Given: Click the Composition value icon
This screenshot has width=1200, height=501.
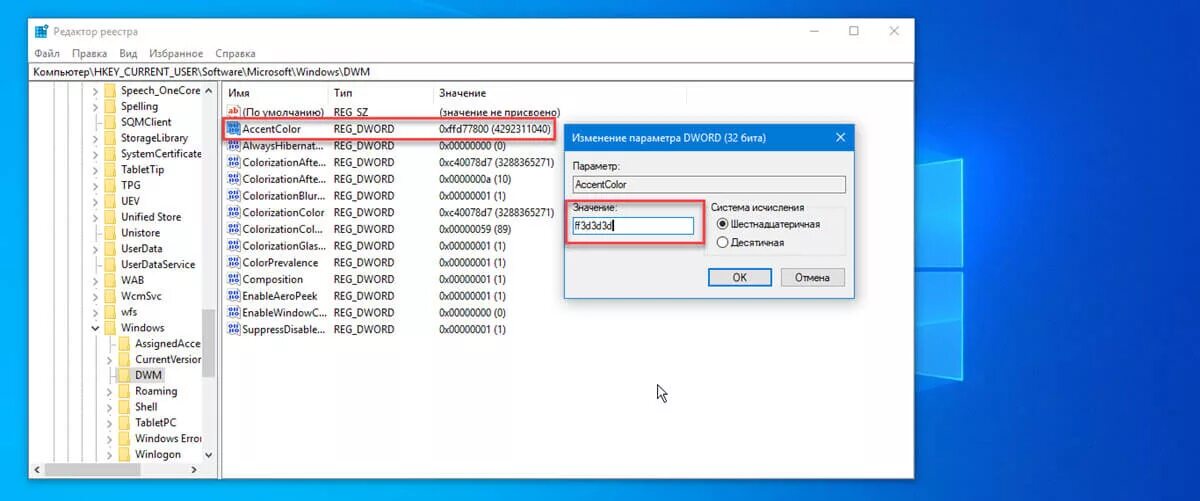Looking at the screenshot, I should pyautogui.click(x=234, y=279).
